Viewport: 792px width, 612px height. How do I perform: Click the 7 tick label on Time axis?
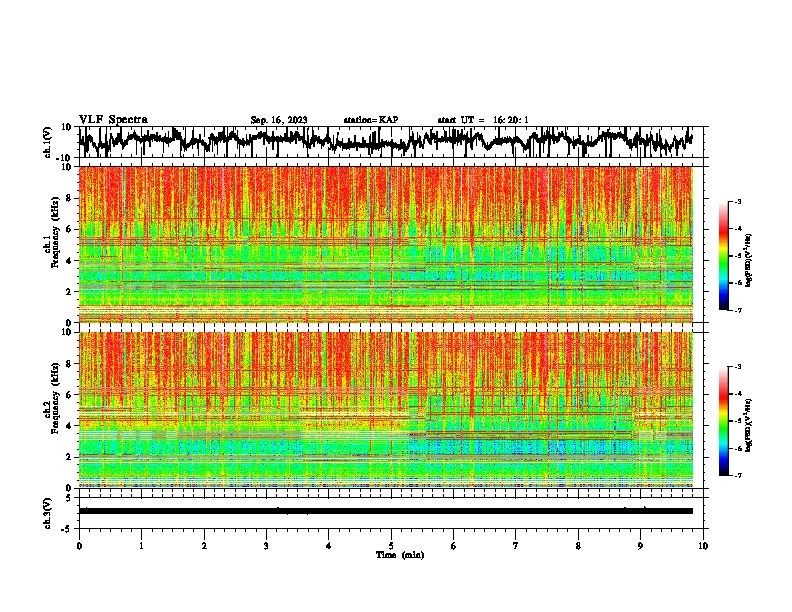pyautogui.click(x=516, y=546)
